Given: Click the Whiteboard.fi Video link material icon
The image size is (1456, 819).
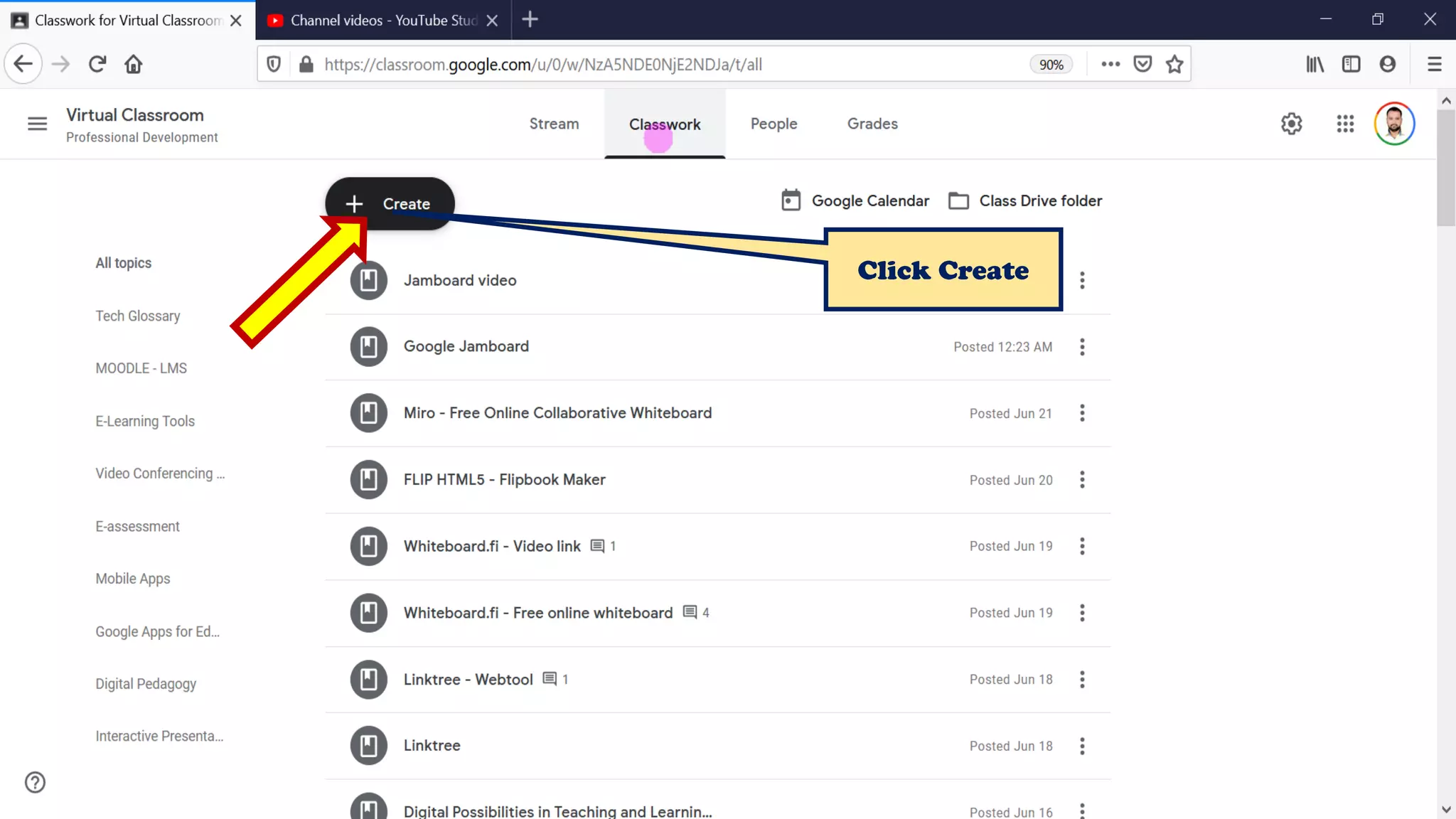Looking at the screenshot, I should point(368,546).
